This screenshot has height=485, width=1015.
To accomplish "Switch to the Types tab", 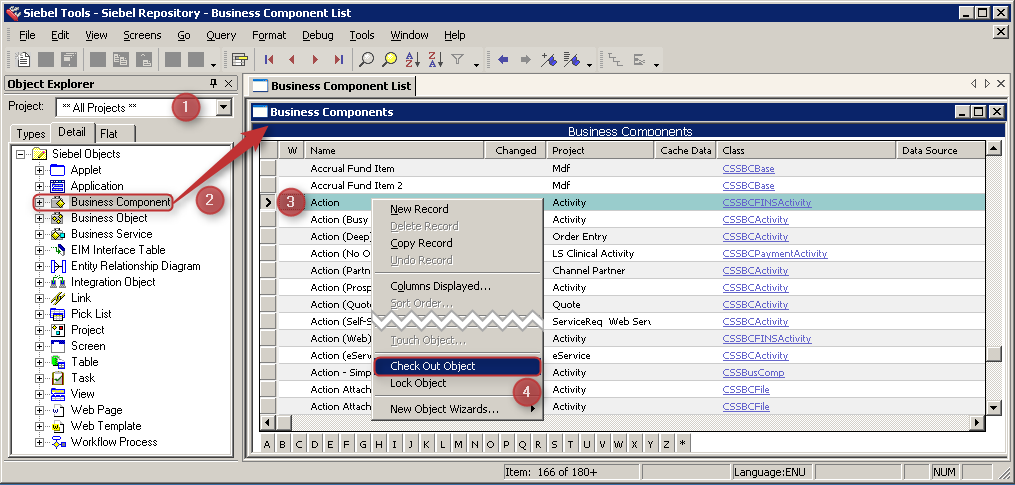I will click(31, 134).
